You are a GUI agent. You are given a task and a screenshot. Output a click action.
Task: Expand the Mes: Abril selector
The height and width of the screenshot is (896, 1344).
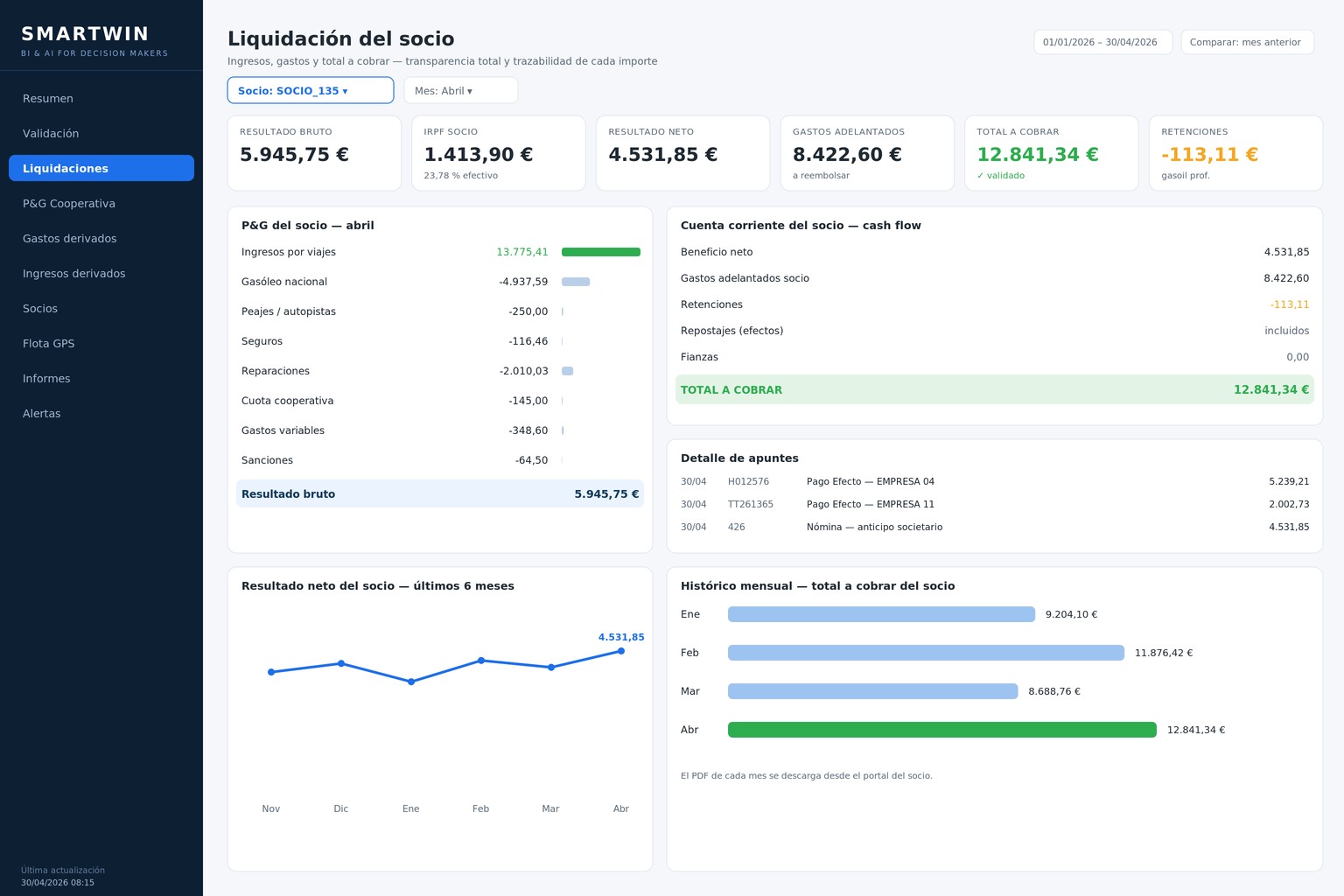point(460,90)
